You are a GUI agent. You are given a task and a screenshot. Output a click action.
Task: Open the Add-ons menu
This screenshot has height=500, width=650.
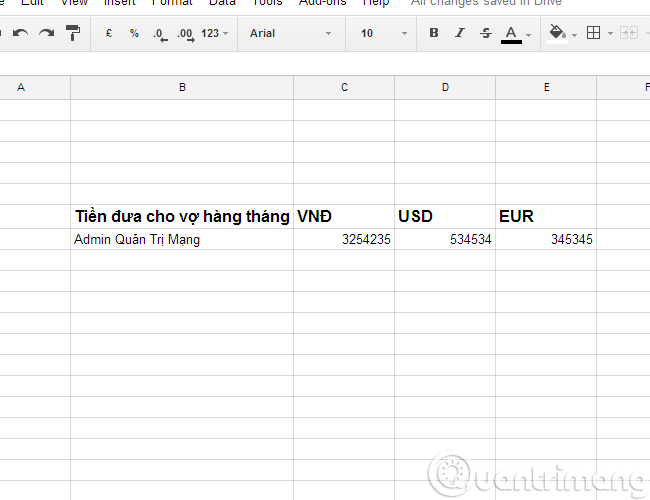(x=323, y=2)
